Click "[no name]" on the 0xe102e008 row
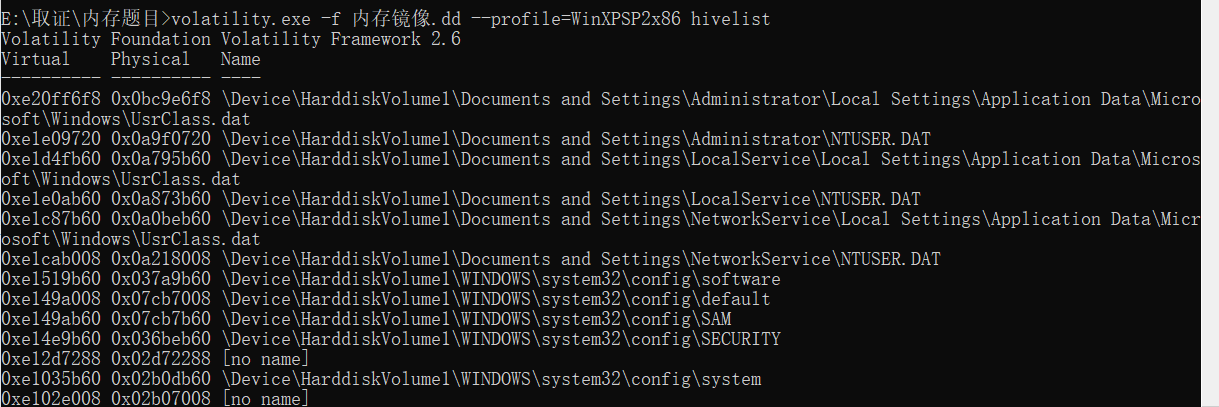Screen dimensions: 1219x407 (266, 399)
